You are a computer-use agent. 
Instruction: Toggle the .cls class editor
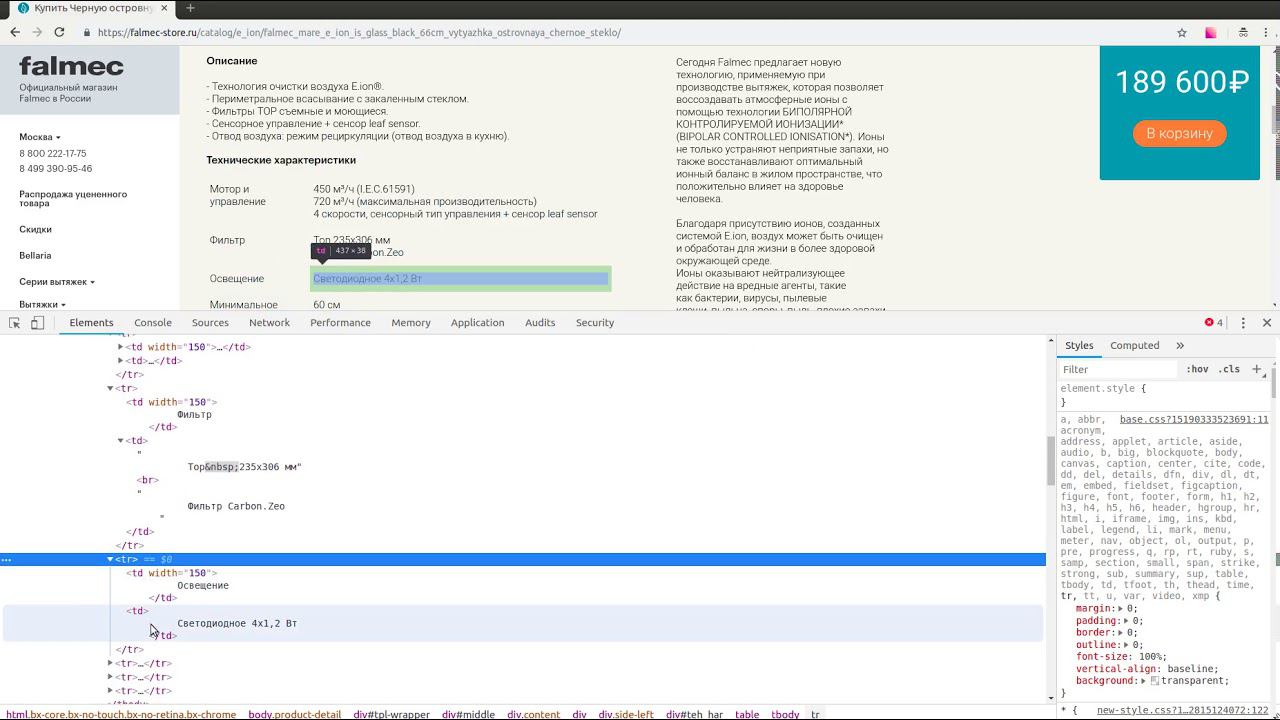(x=1229, y=369)
